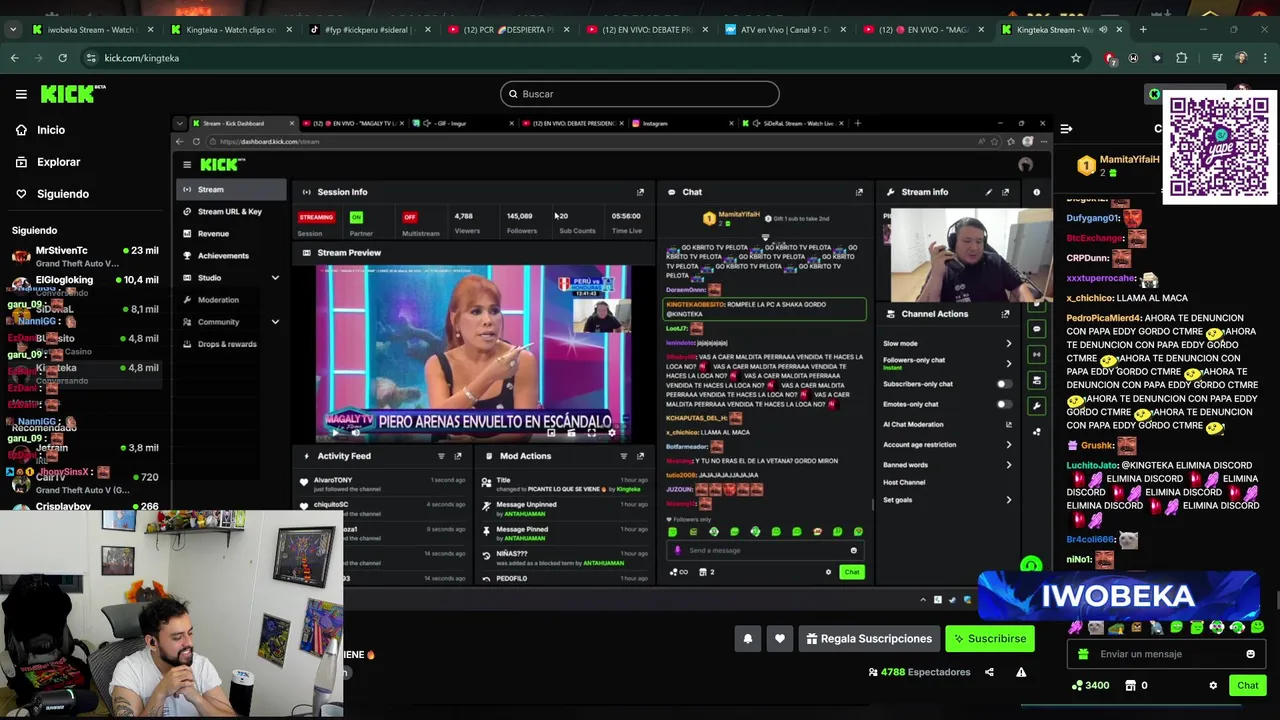This screenshot has width=1280, height=720.
Task: Bookmark this page with the star icon
Action: pyautogui.click(x=1076, y=58)
